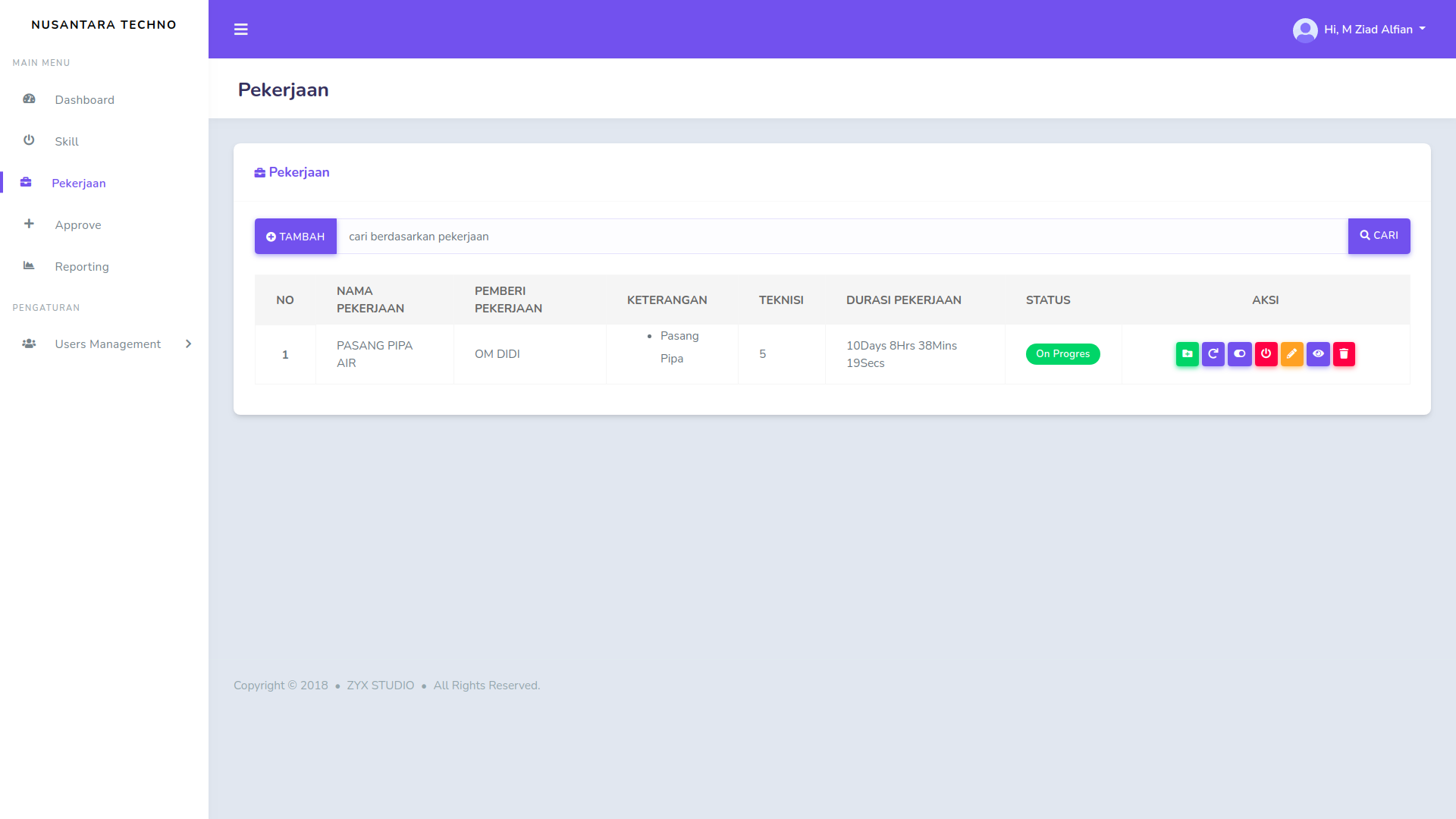Click the refresh arrow action for PASANG PIPA AIR
Viewport: 1456px width, 819px height.
(x=1213, y=354)
